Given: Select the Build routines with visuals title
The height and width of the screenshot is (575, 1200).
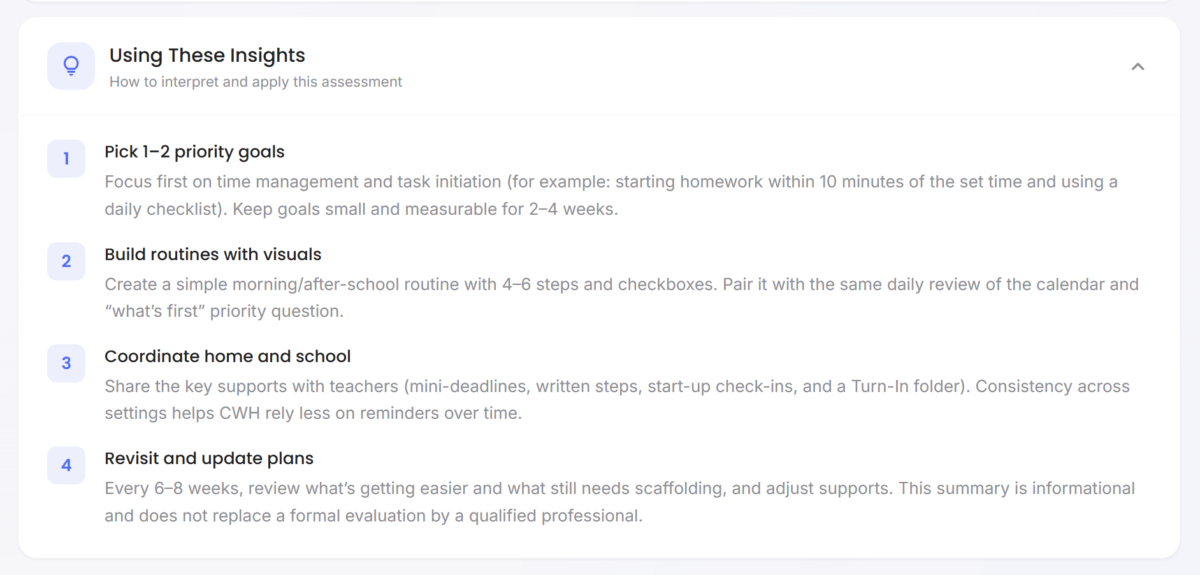Looking at the screenshot, I should (213, 254).
